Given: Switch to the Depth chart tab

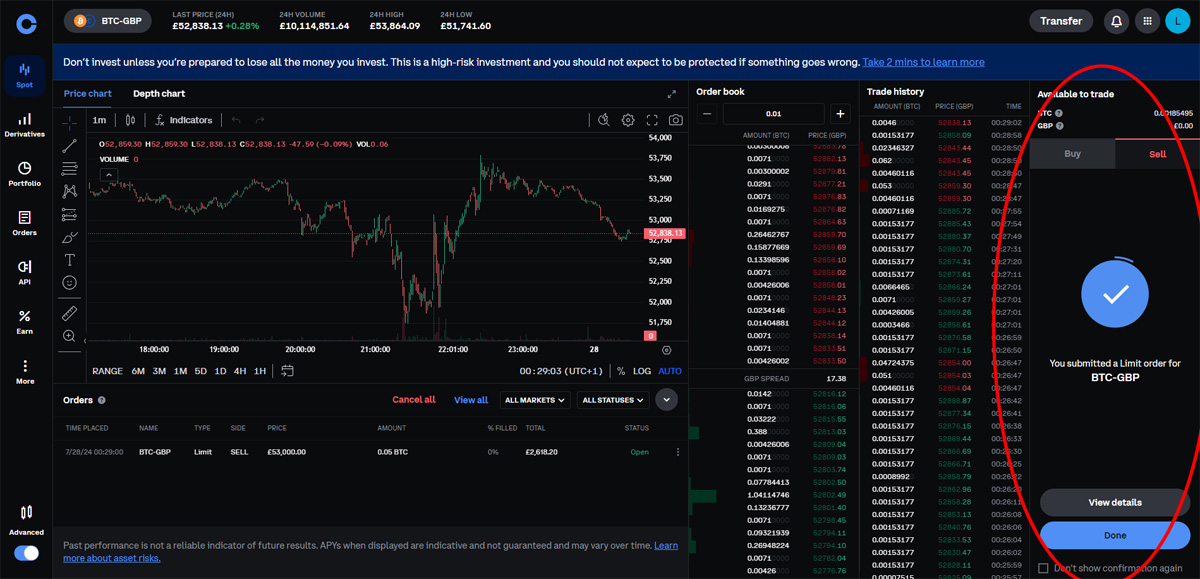Looking at the screenshot, I should pyautogui.click(x=159, y=94).
